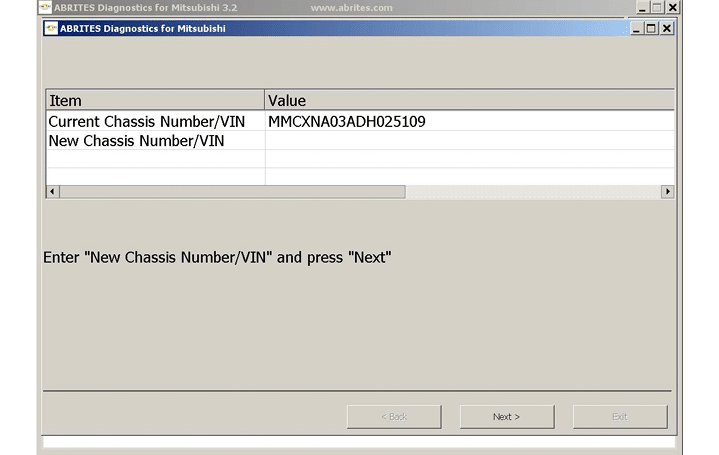The height and width of the screenshot is (455, 719).
Task: Select the current VIN value MMCXNA03ADH025109
Action: 347,121
